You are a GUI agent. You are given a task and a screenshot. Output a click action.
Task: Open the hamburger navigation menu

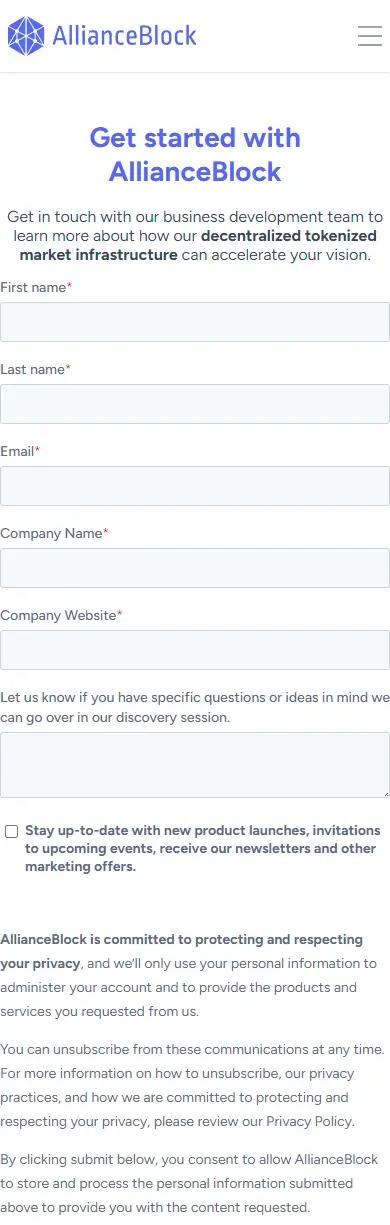click(370, 36)
